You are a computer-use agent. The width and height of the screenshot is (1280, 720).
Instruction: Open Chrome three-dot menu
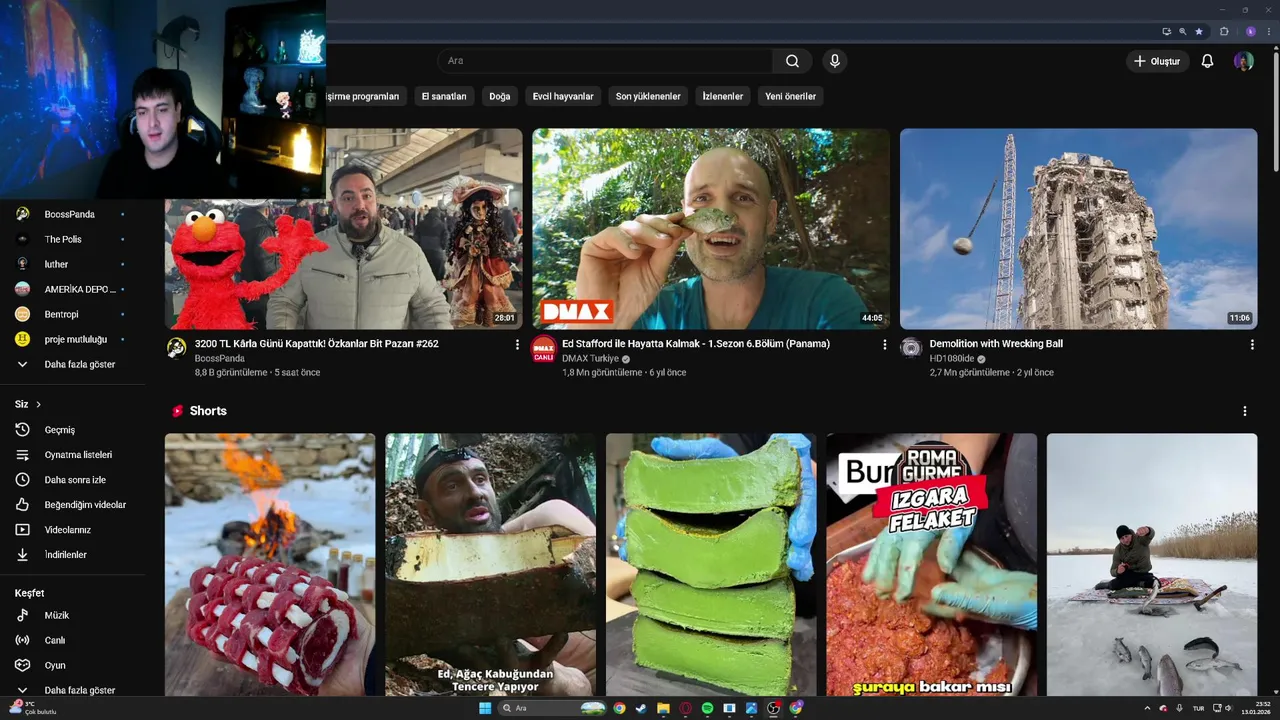(x=1268, y=31)
